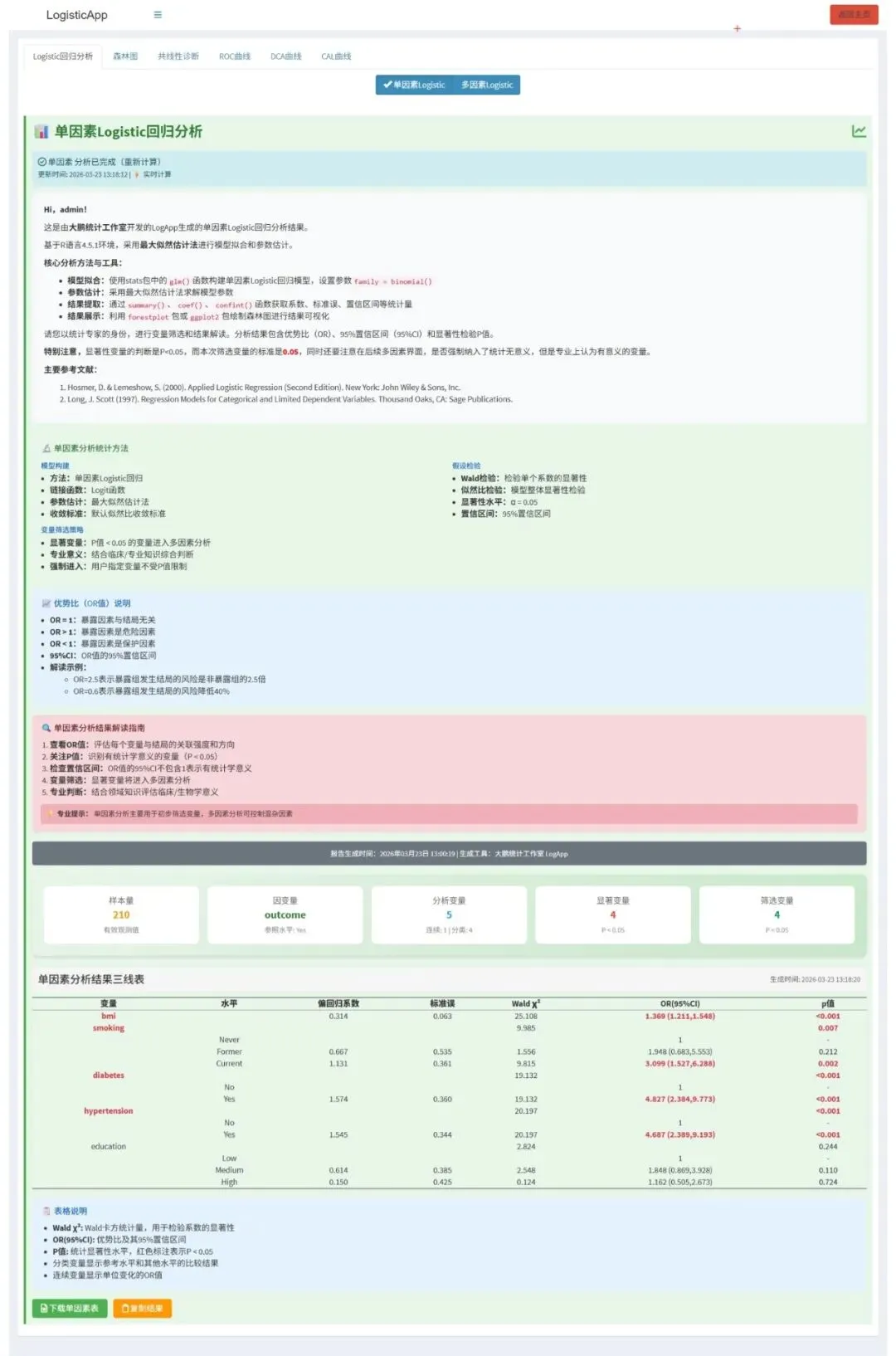The image size is (896, 1356).
Task: Switch to the 共线性诊断 tab
Action: [178, 56]
